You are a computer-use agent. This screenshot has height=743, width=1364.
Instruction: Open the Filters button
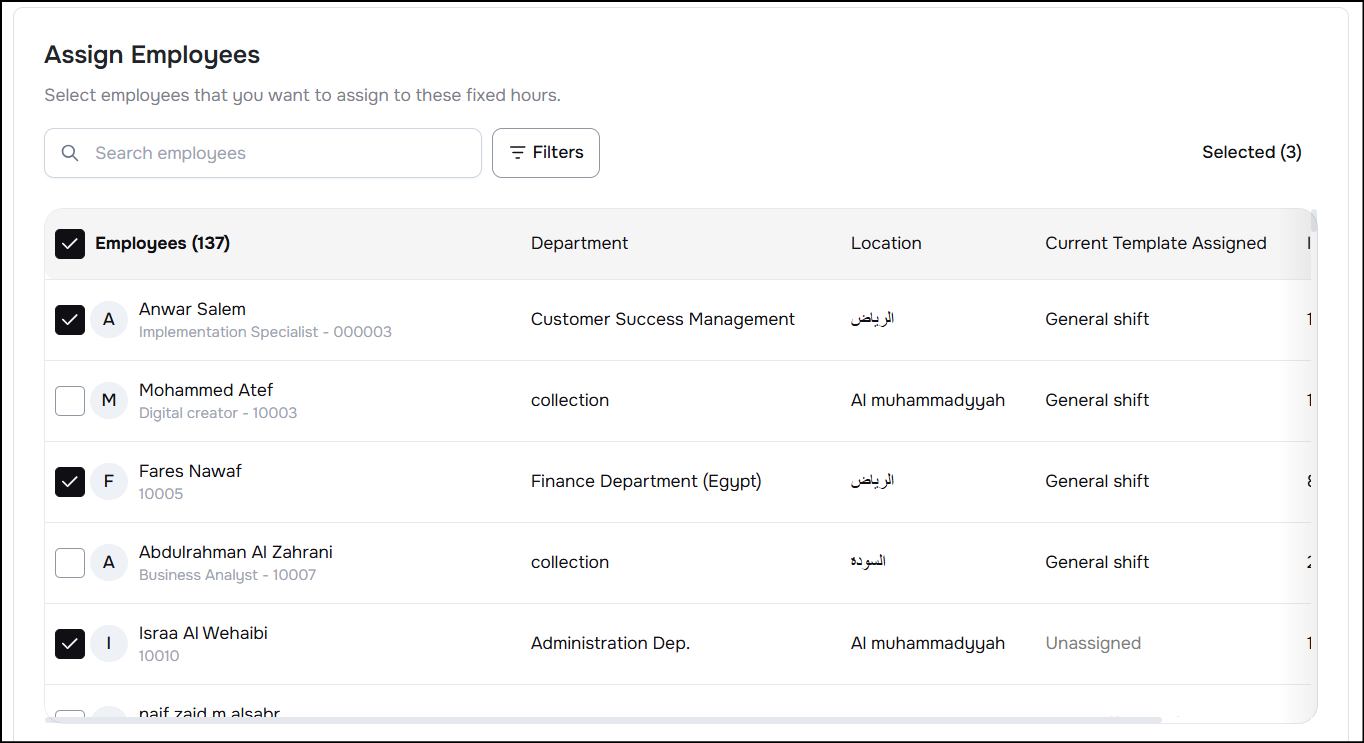[546, 153]
